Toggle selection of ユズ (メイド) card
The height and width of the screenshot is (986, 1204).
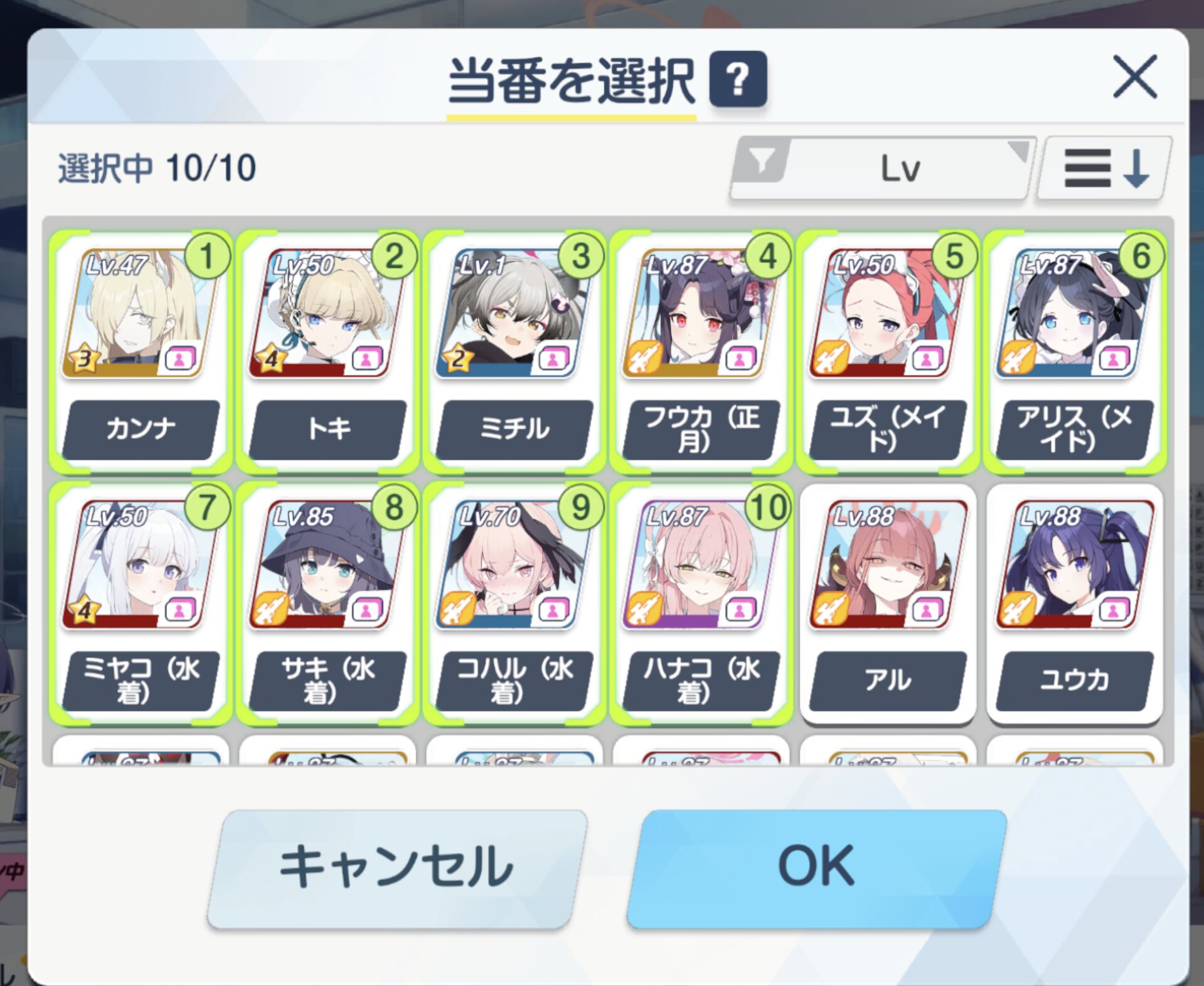(x=888, y=352)
